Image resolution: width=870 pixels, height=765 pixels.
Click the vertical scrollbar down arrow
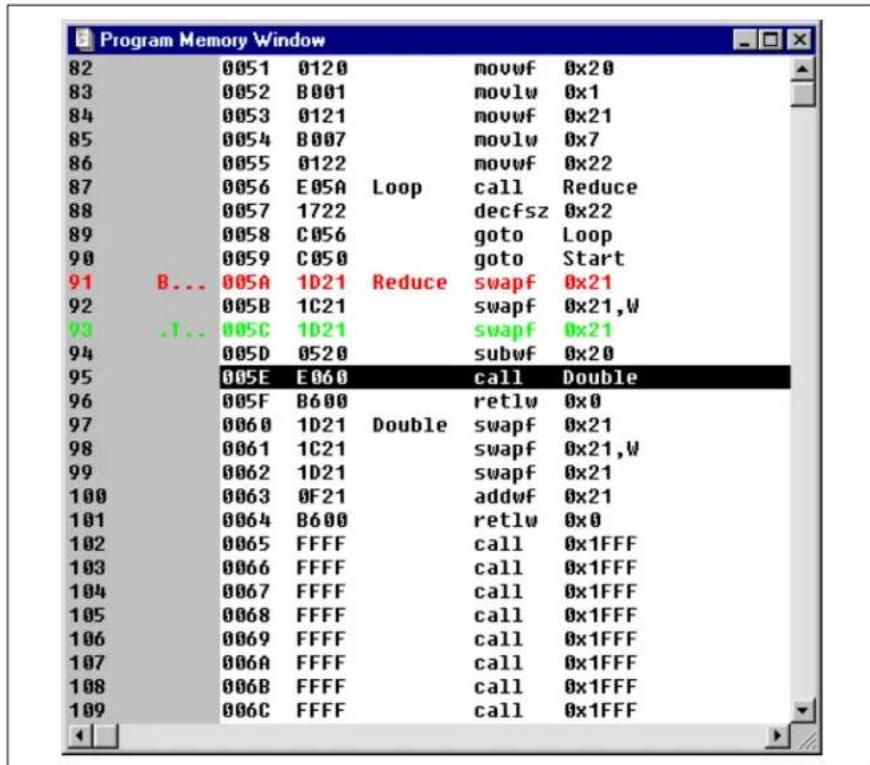(x=802, y=710)
